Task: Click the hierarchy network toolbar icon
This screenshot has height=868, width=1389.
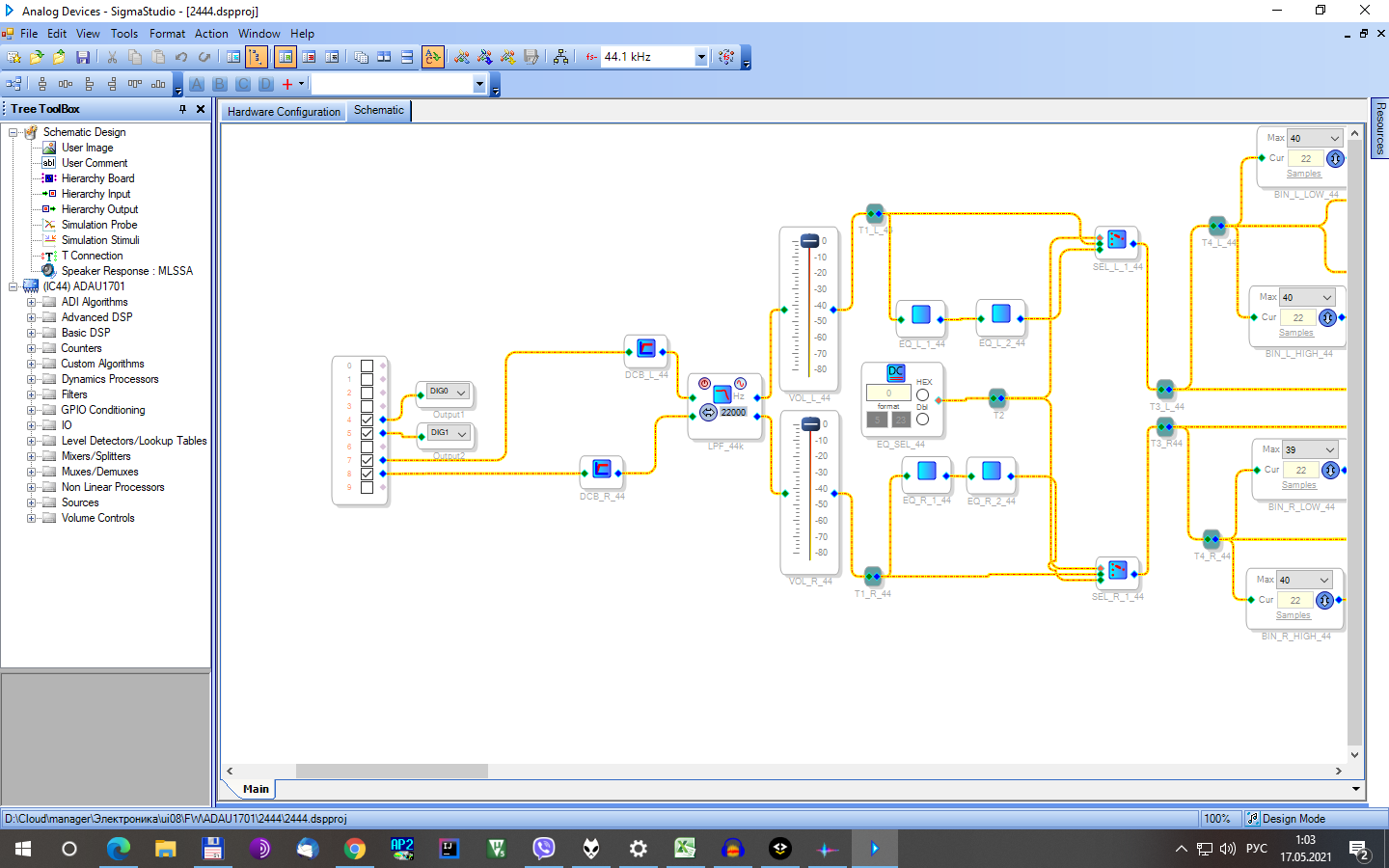Action: (x=560, y=57)
